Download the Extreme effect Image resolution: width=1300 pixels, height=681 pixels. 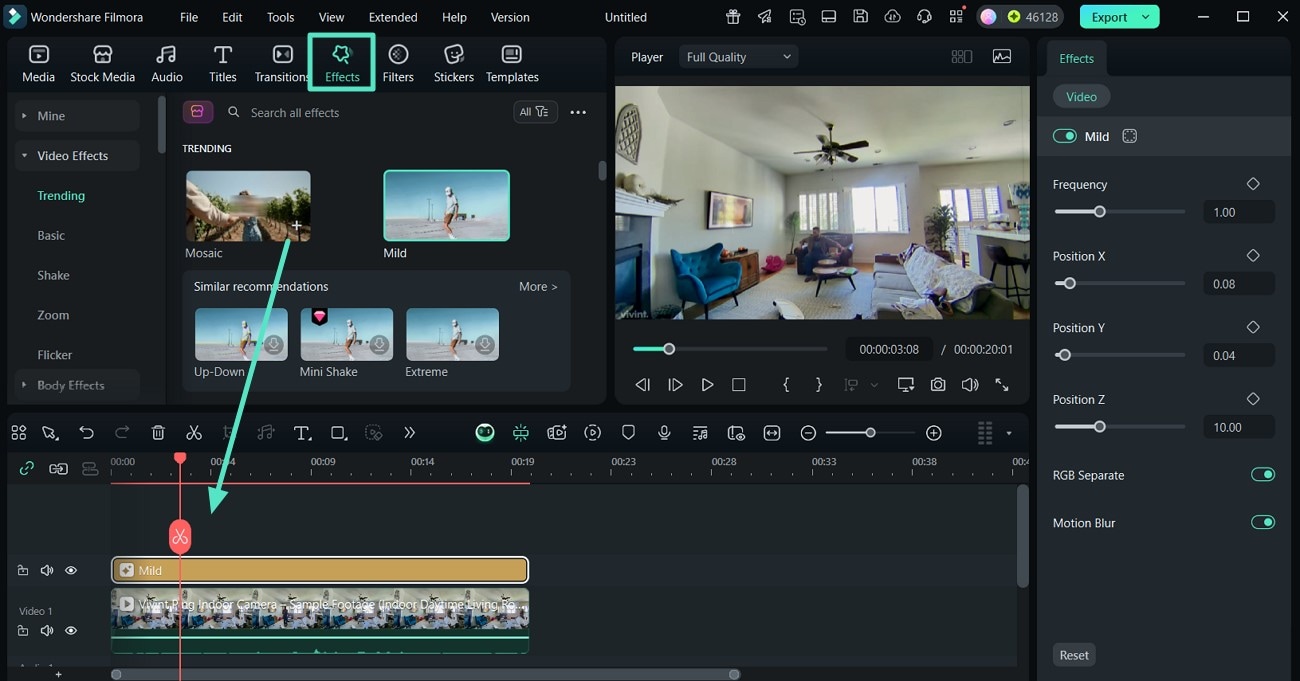coord(485,346)
